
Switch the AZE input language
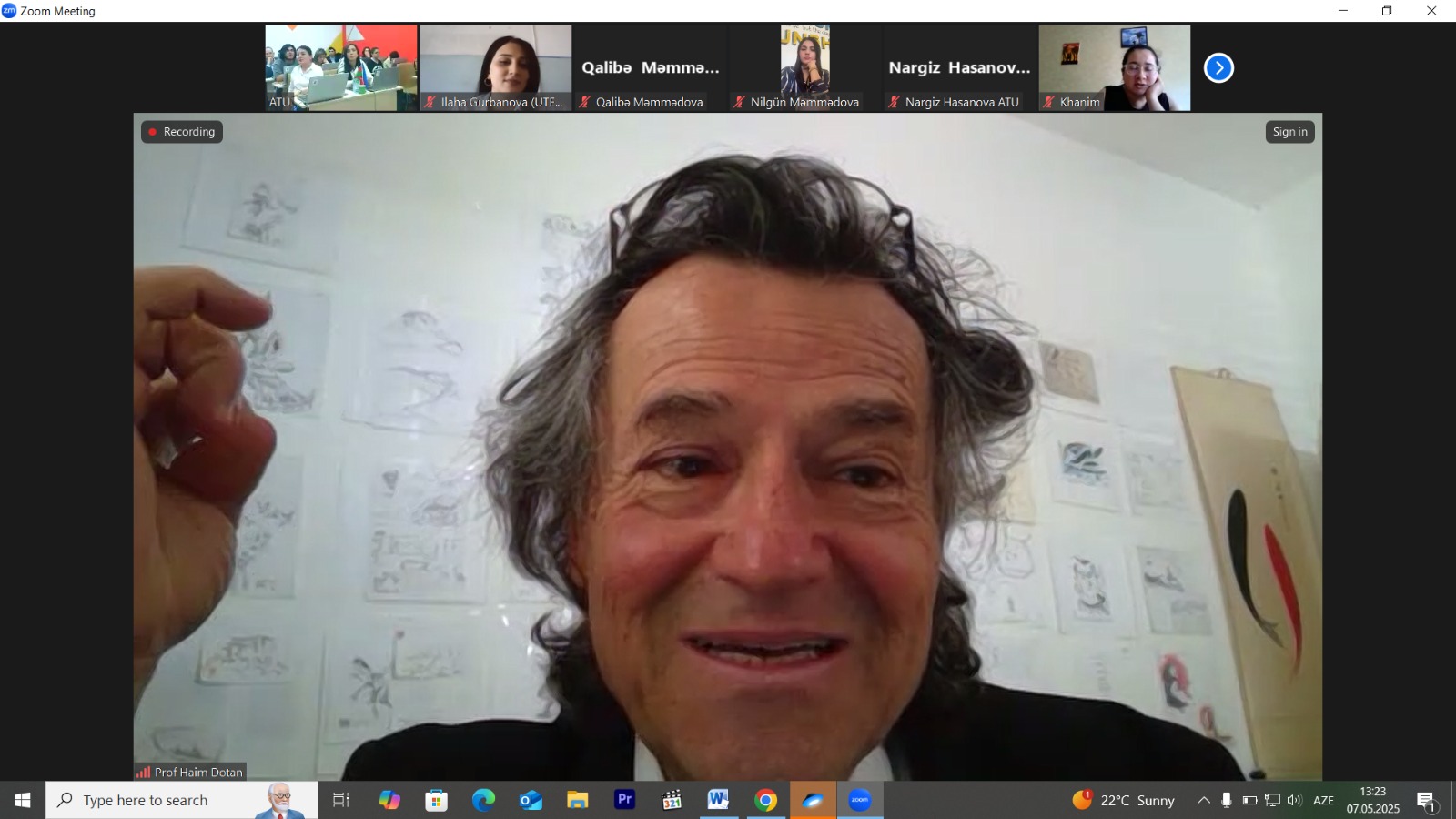(1324, 800)
